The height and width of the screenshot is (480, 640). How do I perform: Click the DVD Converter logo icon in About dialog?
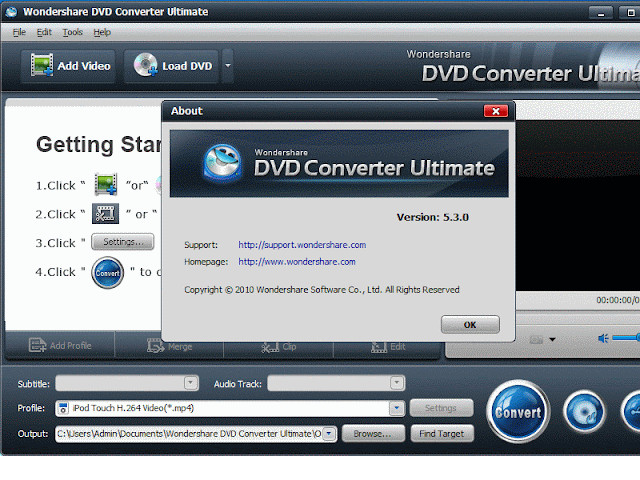(222, 163)
